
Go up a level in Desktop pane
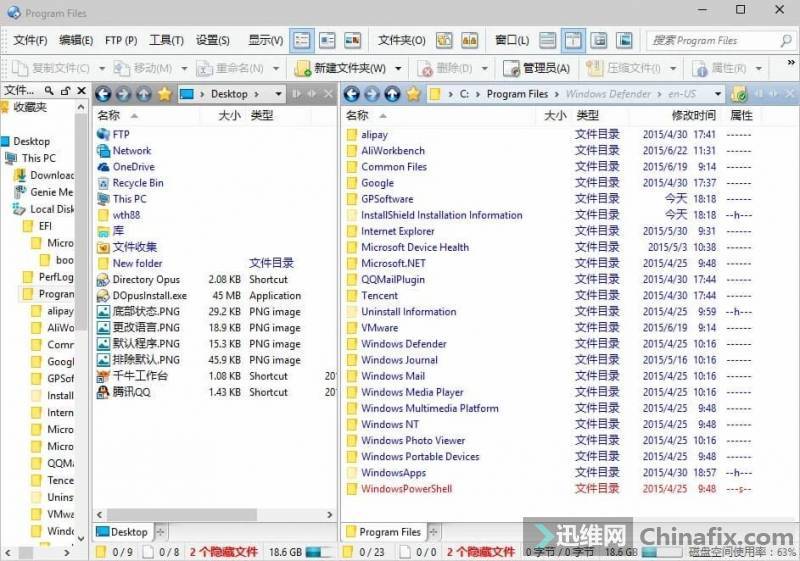click(x=144, y=94)
